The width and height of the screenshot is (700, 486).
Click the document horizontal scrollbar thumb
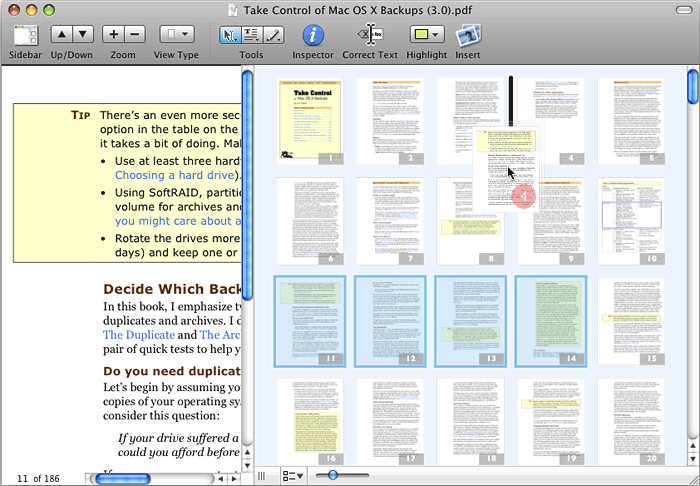122,479
